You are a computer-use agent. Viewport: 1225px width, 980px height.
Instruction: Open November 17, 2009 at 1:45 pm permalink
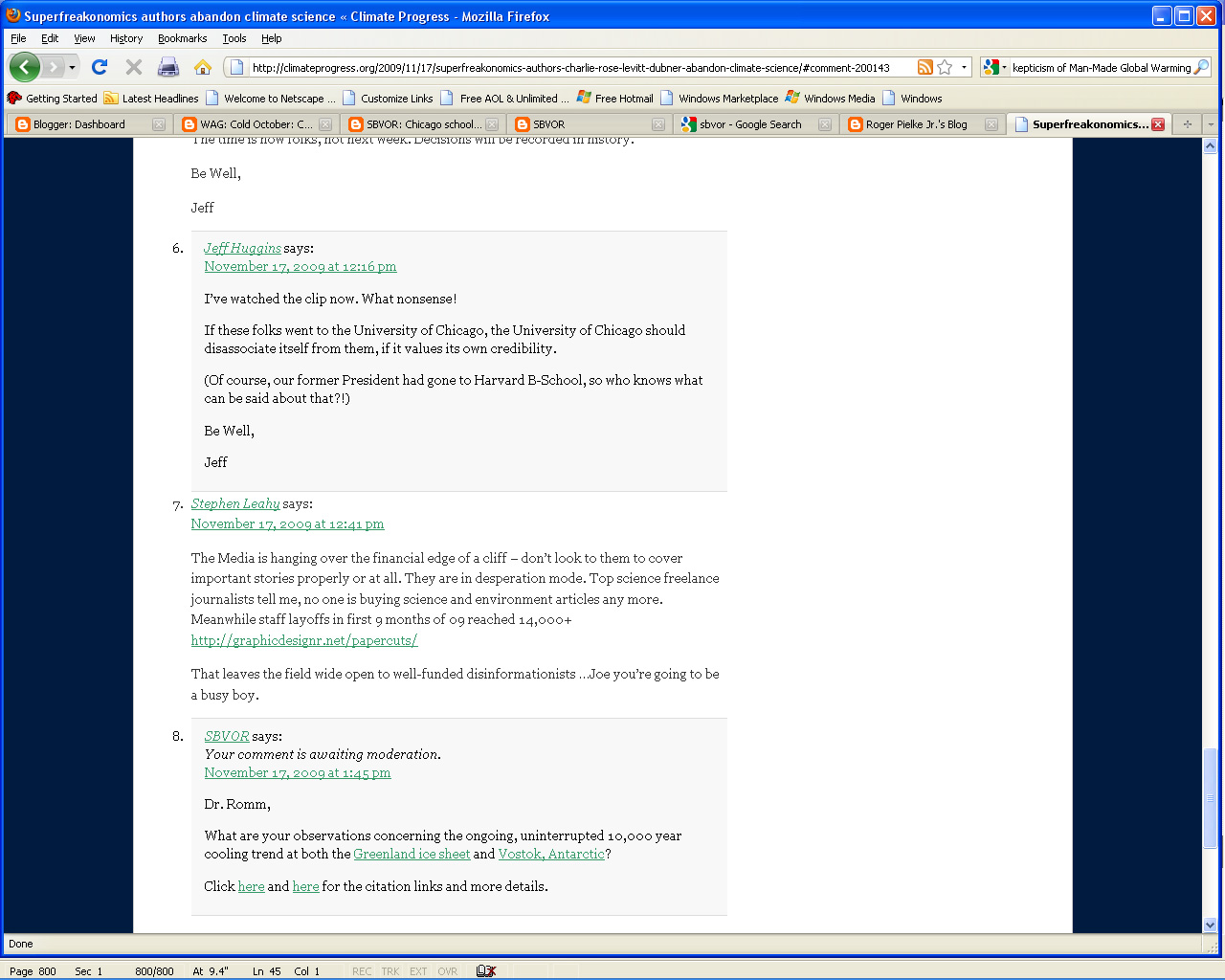pos(298,773)
